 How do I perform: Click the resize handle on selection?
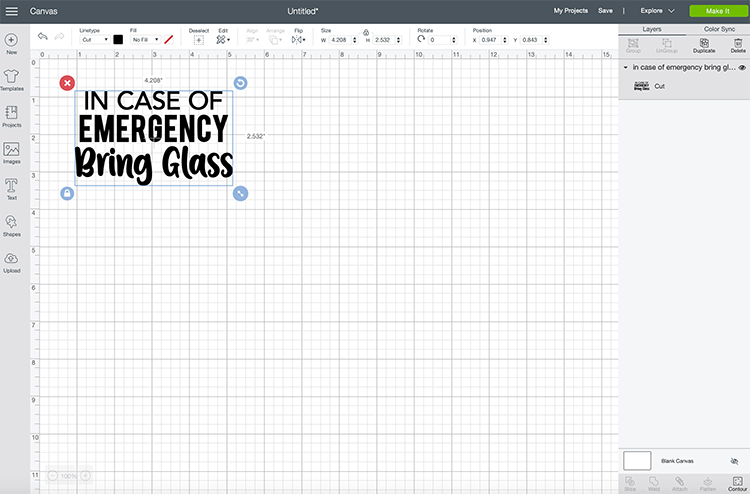click(x=240, y=193)
